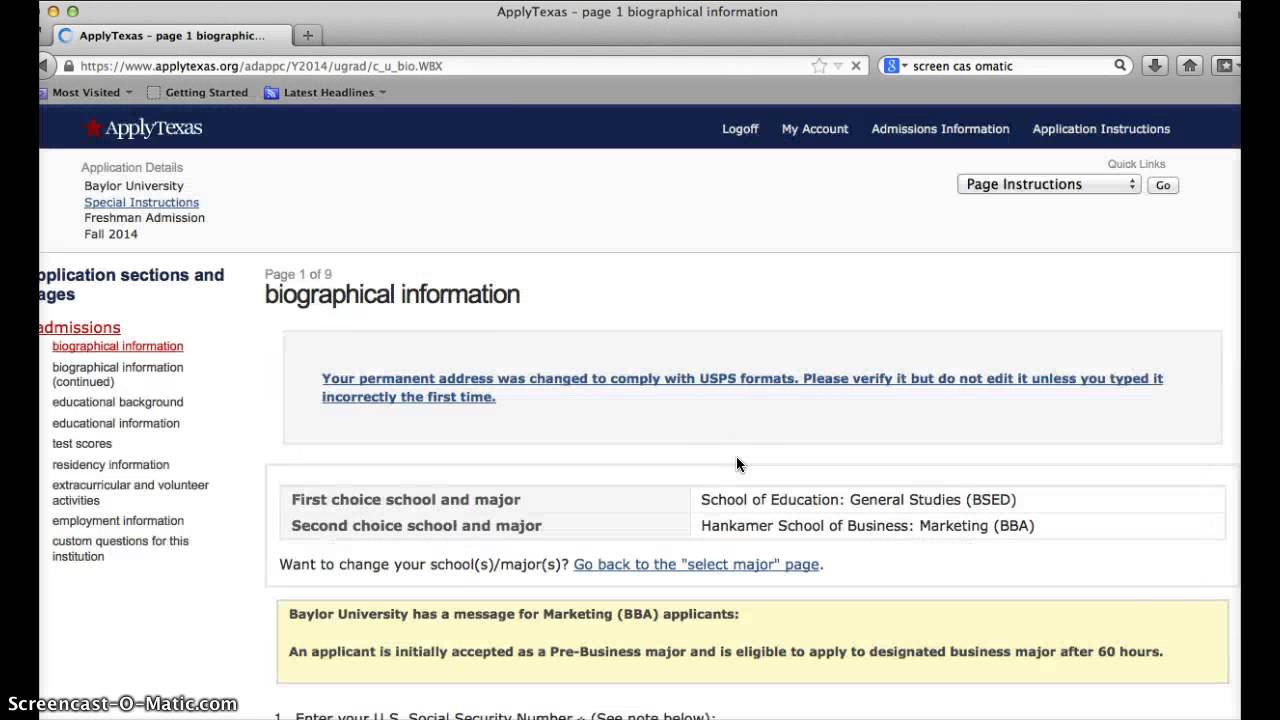Open the residency information page
The image size is (1280, 720).
point(111,465)
